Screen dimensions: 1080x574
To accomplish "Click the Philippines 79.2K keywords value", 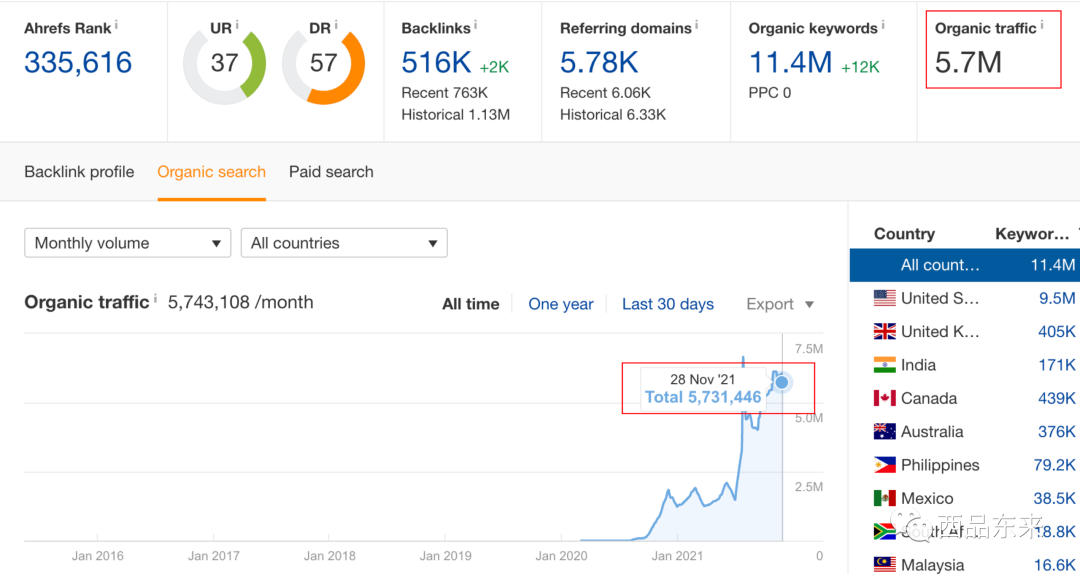I will (1055, 465).
